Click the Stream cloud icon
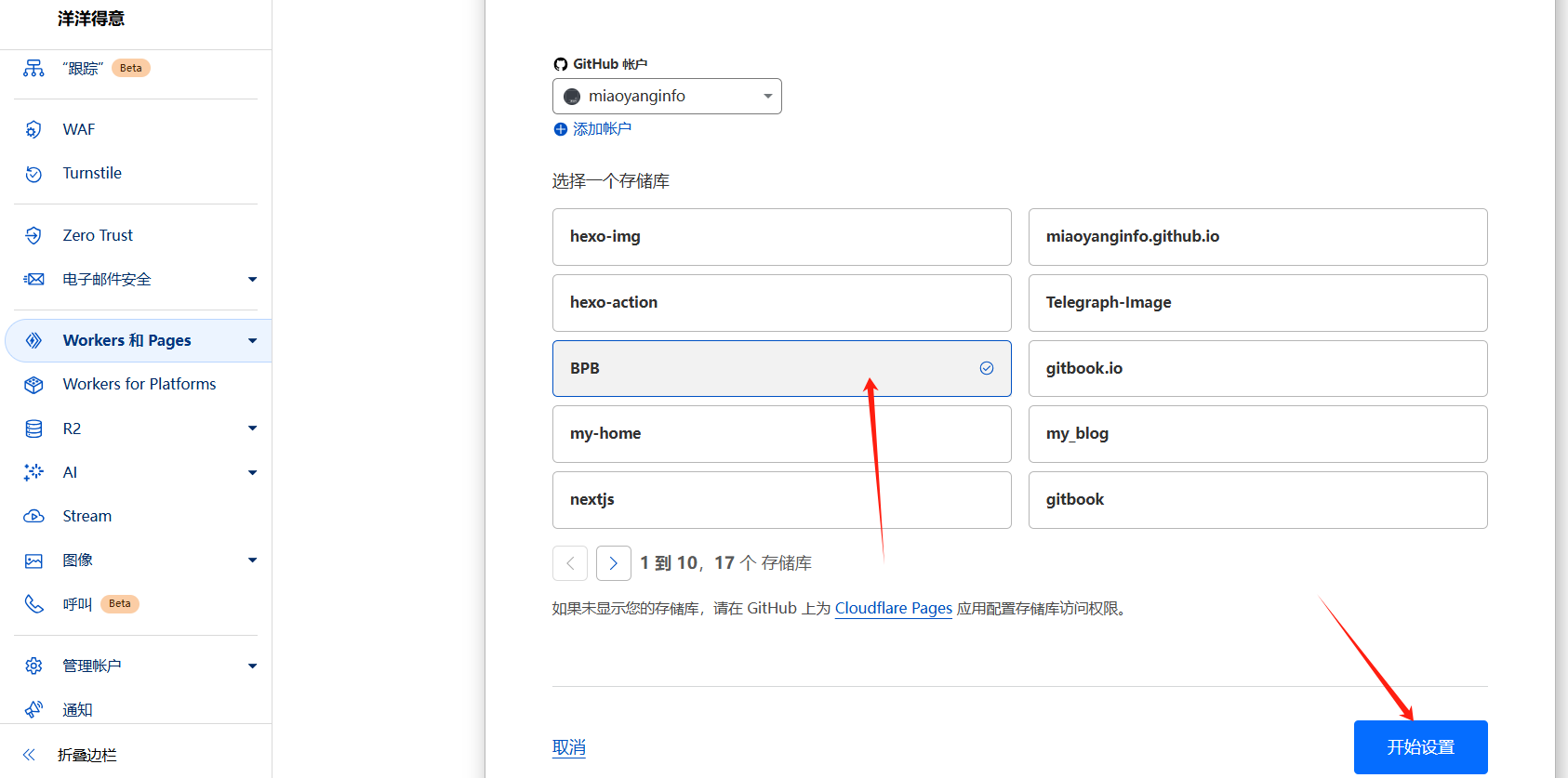The image size is (1568, 778). pyautogui.click(x=33, y=516)
